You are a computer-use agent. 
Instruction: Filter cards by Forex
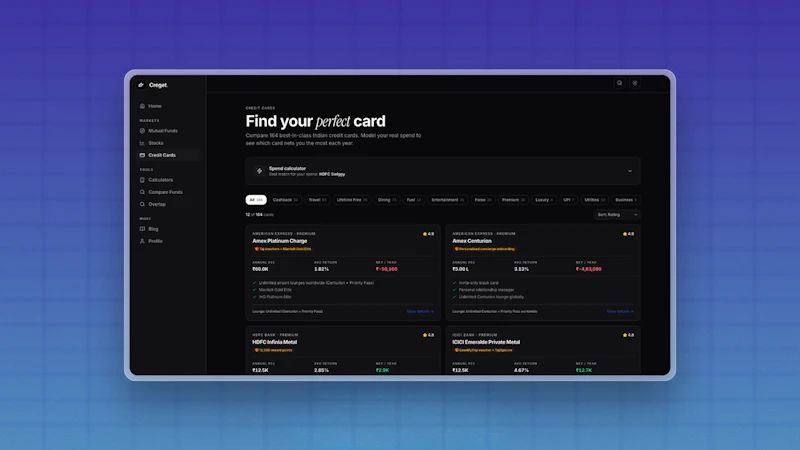[483, 200]
